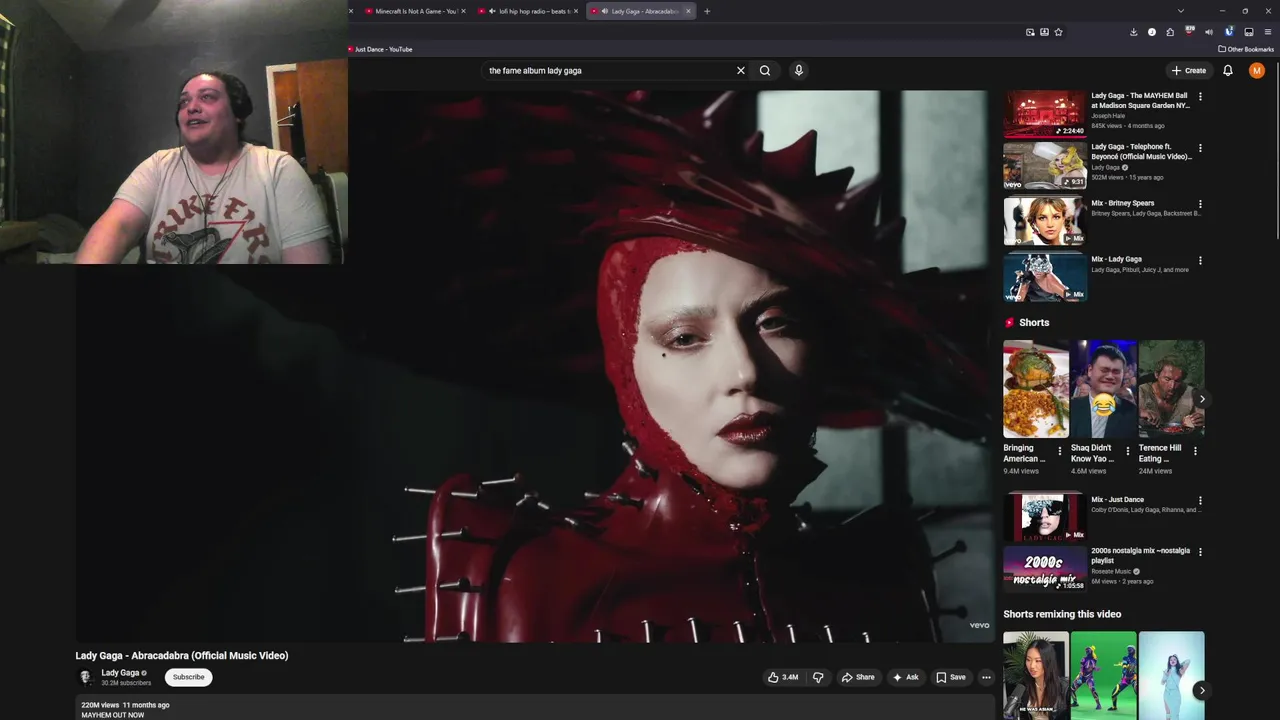Image resolution: width=1280 pixels, height=720 pixels.
Task: Open options for Bringing American short
Action: point(1060,451)
